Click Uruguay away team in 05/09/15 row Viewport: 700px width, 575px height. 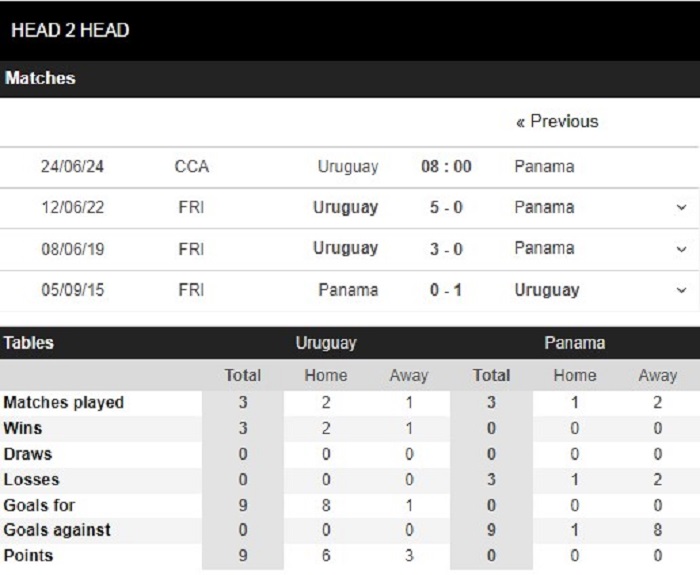(547, 291)
